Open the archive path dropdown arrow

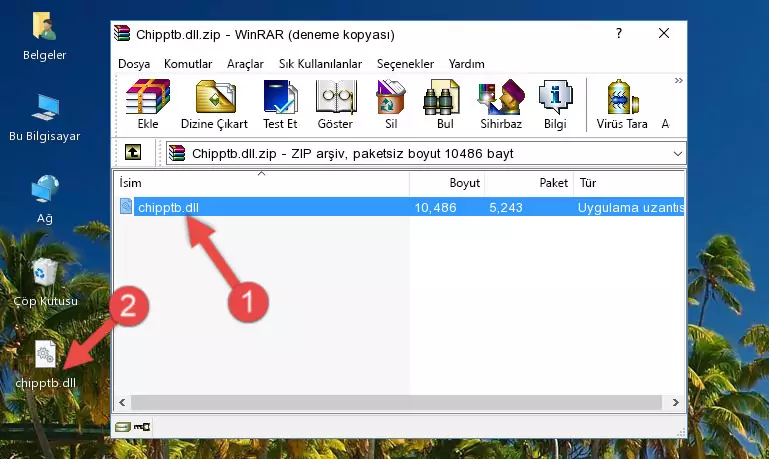pyautogui.click(x=678, y=153)
